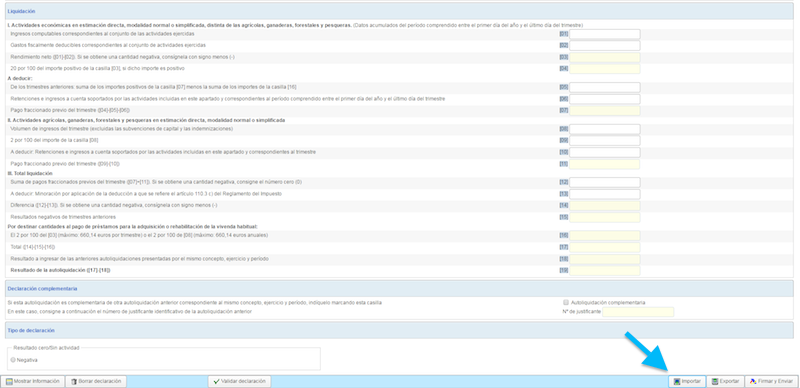800x388 pixels.
Task: Click 'Resultado cero/Sin actividad' group label
Action: pos(46,348)
